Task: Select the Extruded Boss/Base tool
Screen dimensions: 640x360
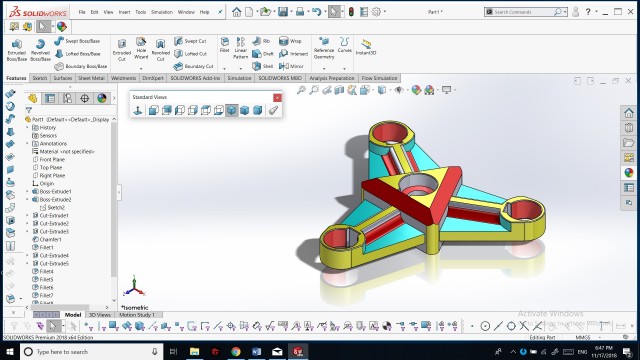Action: 17,50
